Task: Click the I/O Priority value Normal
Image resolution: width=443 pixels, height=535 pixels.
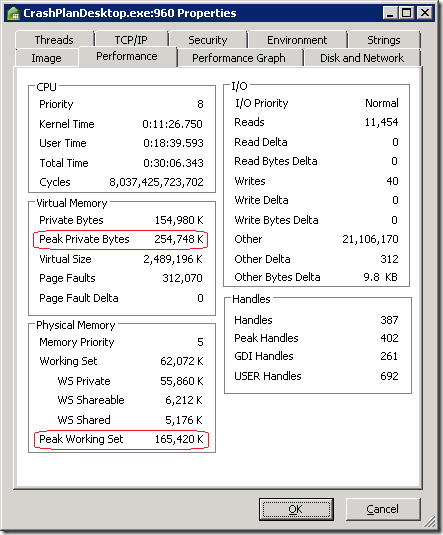Action: 382,103
